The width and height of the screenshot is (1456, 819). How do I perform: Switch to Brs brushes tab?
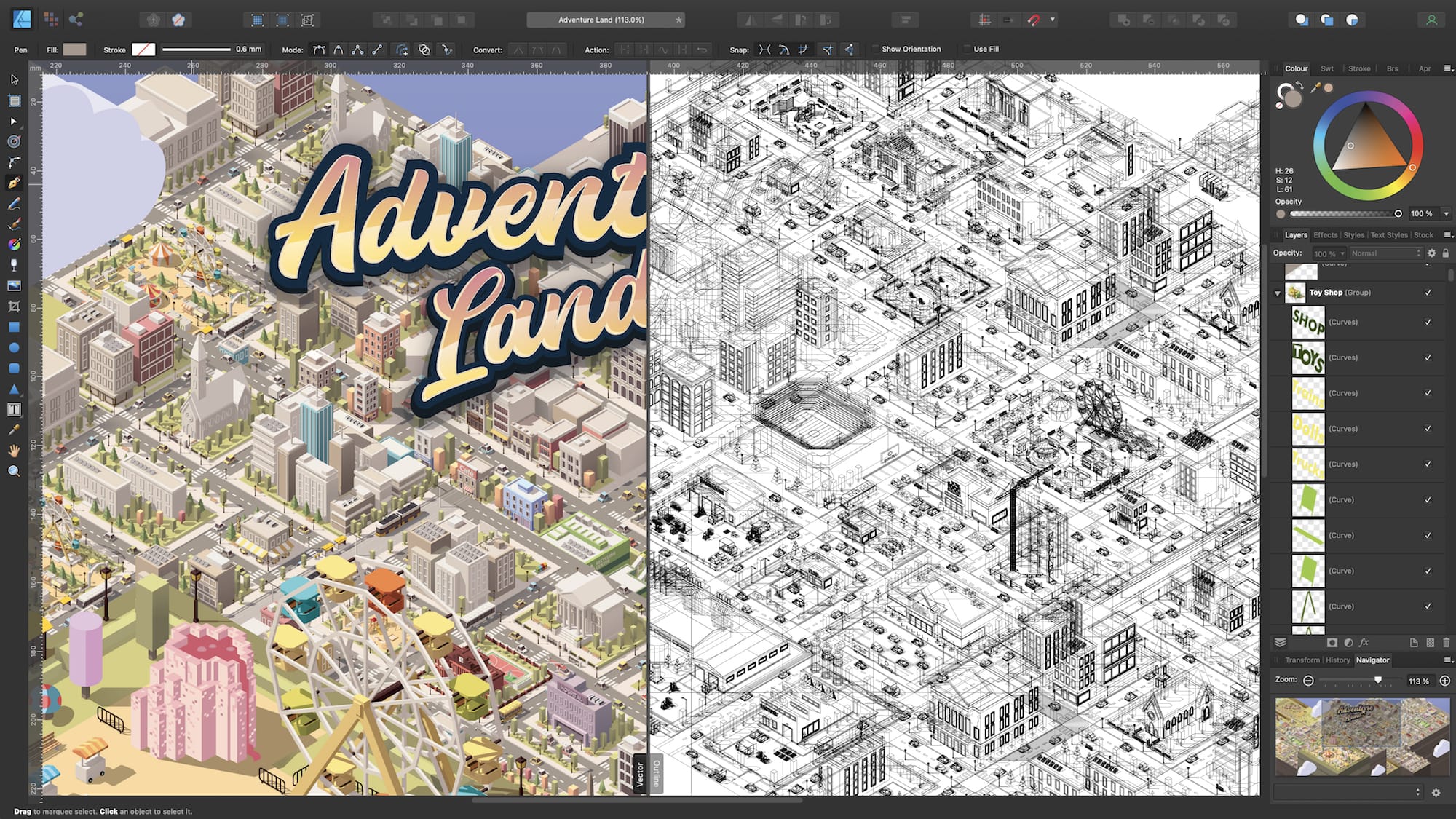1392,68
